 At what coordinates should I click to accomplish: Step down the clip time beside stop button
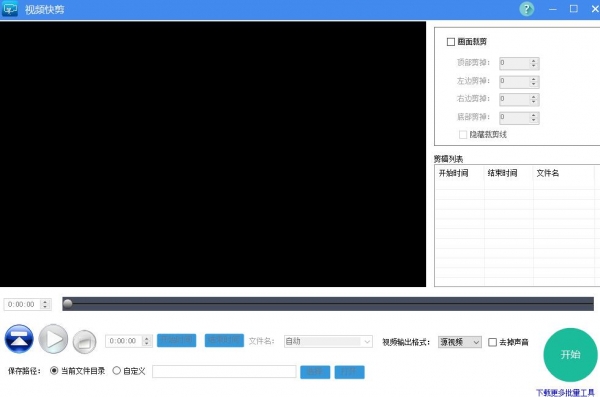click(x=147, y=344)
